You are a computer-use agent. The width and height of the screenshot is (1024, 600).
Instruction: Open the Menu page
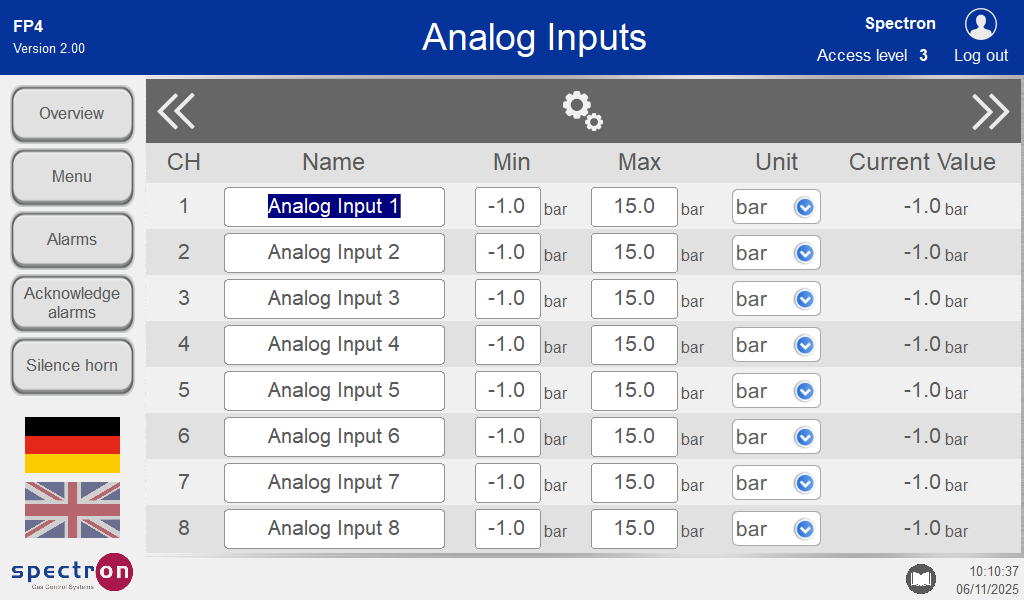click(72, 177)
